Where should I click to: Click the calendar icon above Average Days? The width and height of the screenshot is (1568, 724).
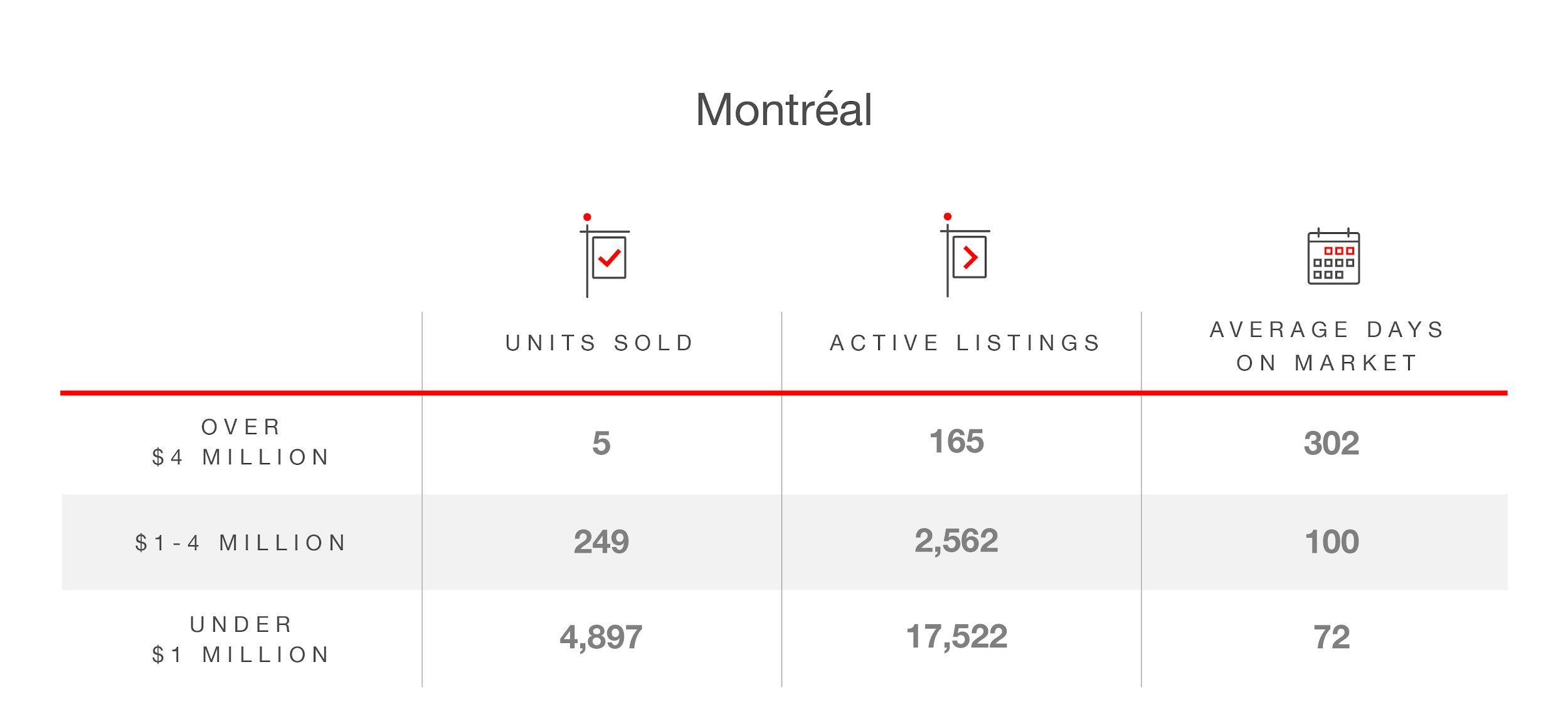pos(1333,256)
